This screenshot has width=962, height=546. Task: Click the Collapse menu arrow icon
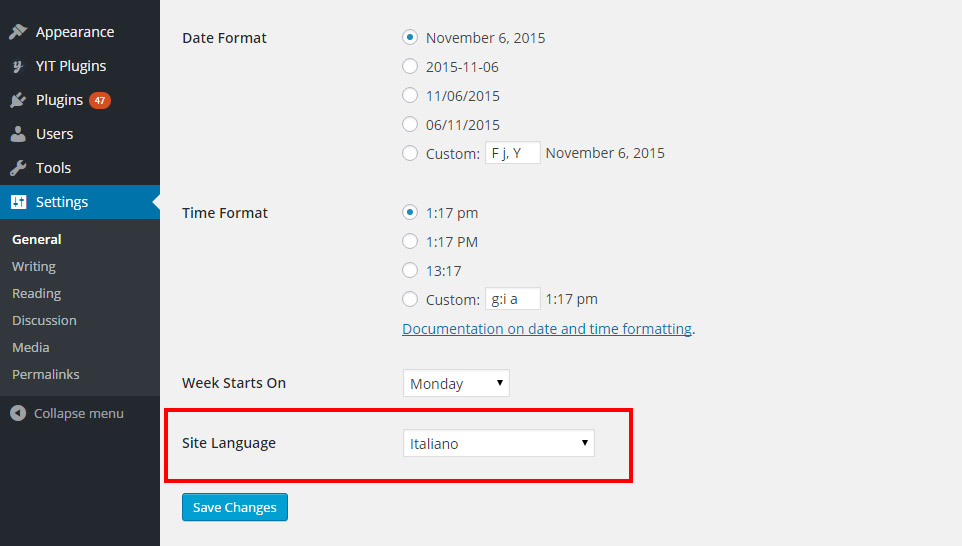click(x=18, y=413)
